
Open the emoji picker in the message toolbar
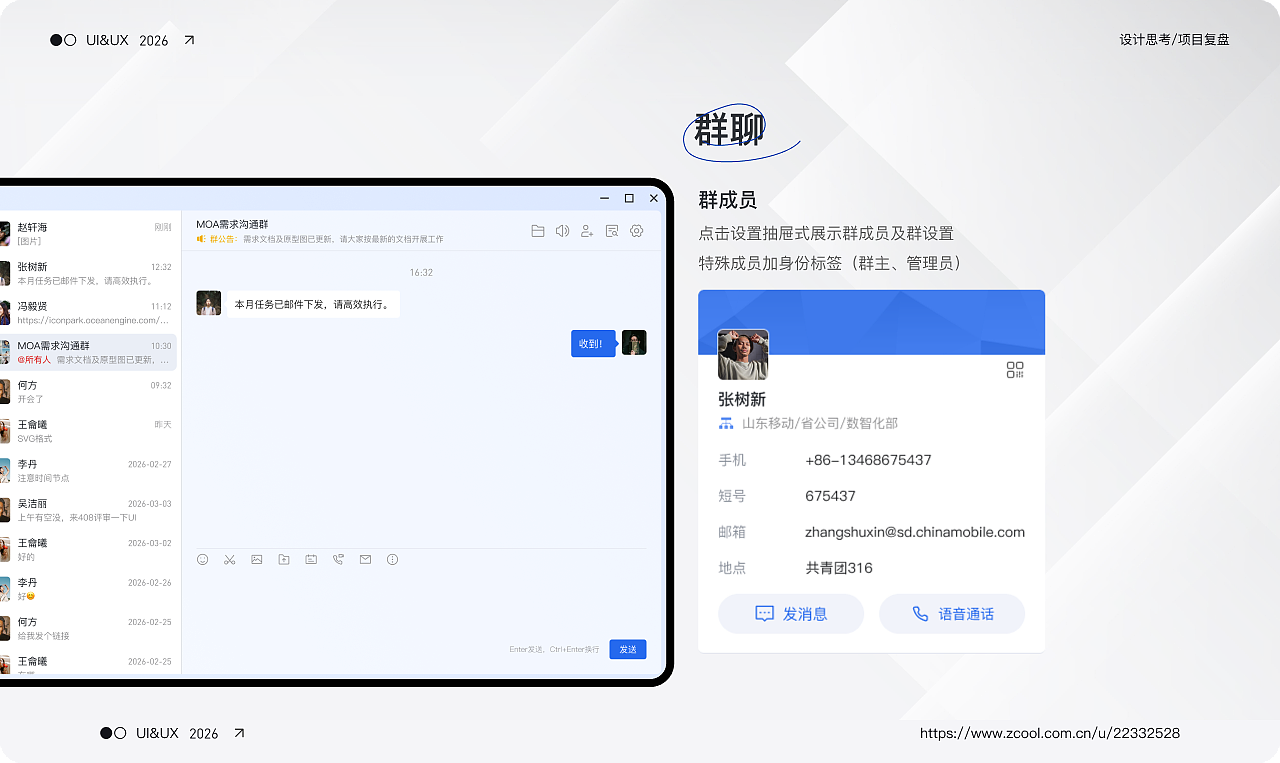[x=203, y=559]
